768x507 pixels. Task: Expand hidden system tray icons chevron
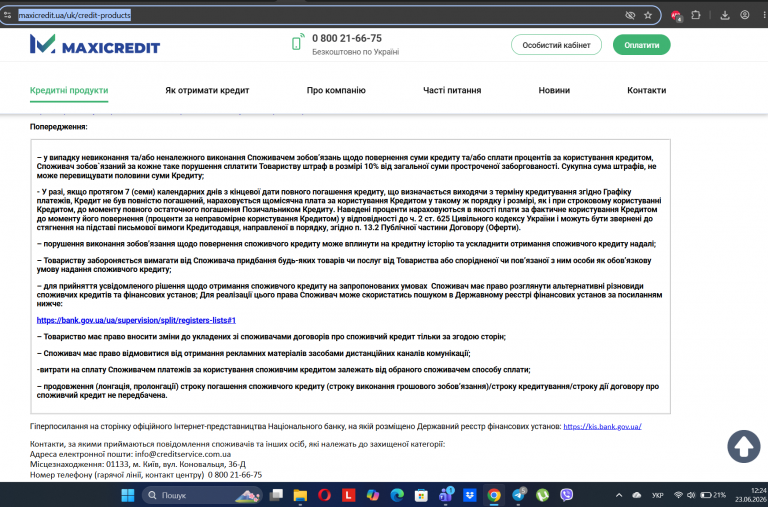pyautogui.click(x=619, y=495)
